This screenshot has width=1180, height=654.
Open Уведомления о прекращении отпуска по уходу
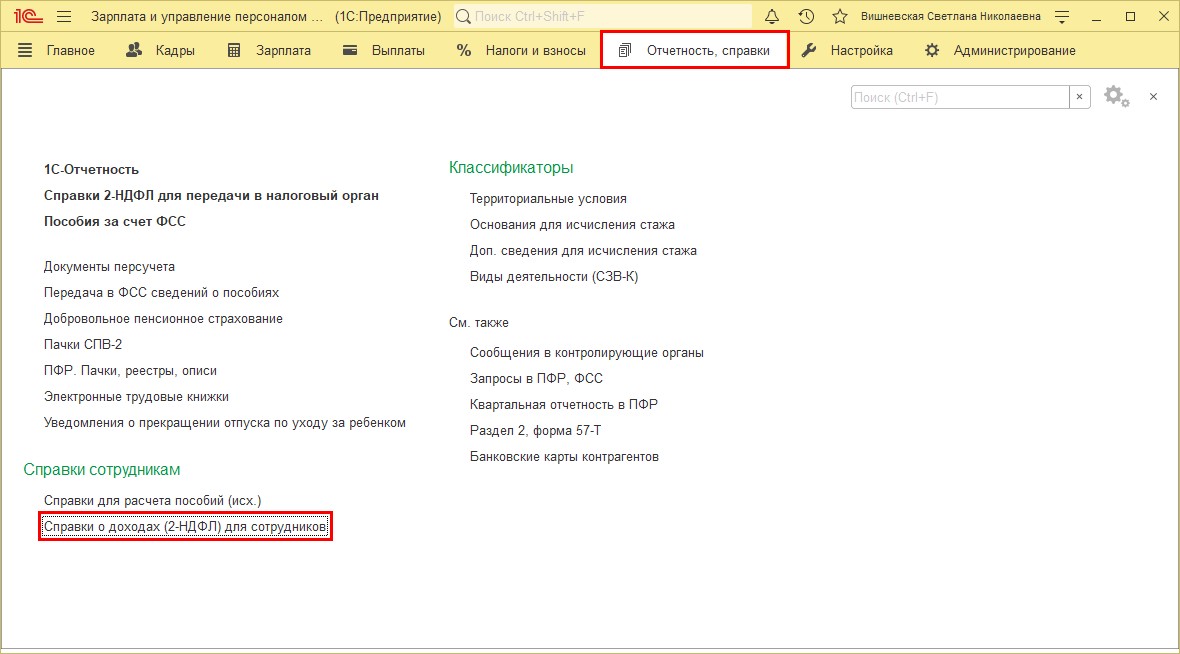[x=224, y=423]
